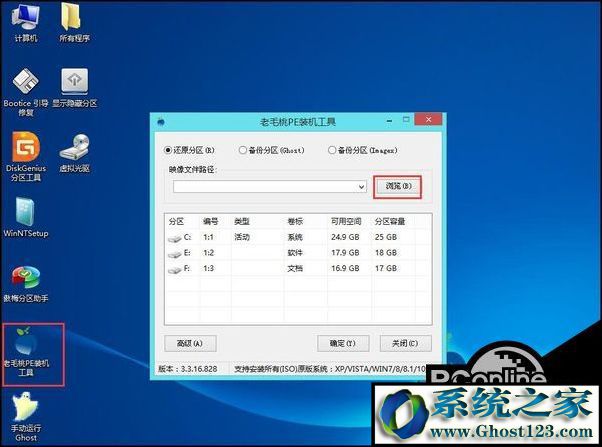This screenshot has width=602, height=447.
Task: Select the 还原分区 (R) radio option
Action: 189,150
